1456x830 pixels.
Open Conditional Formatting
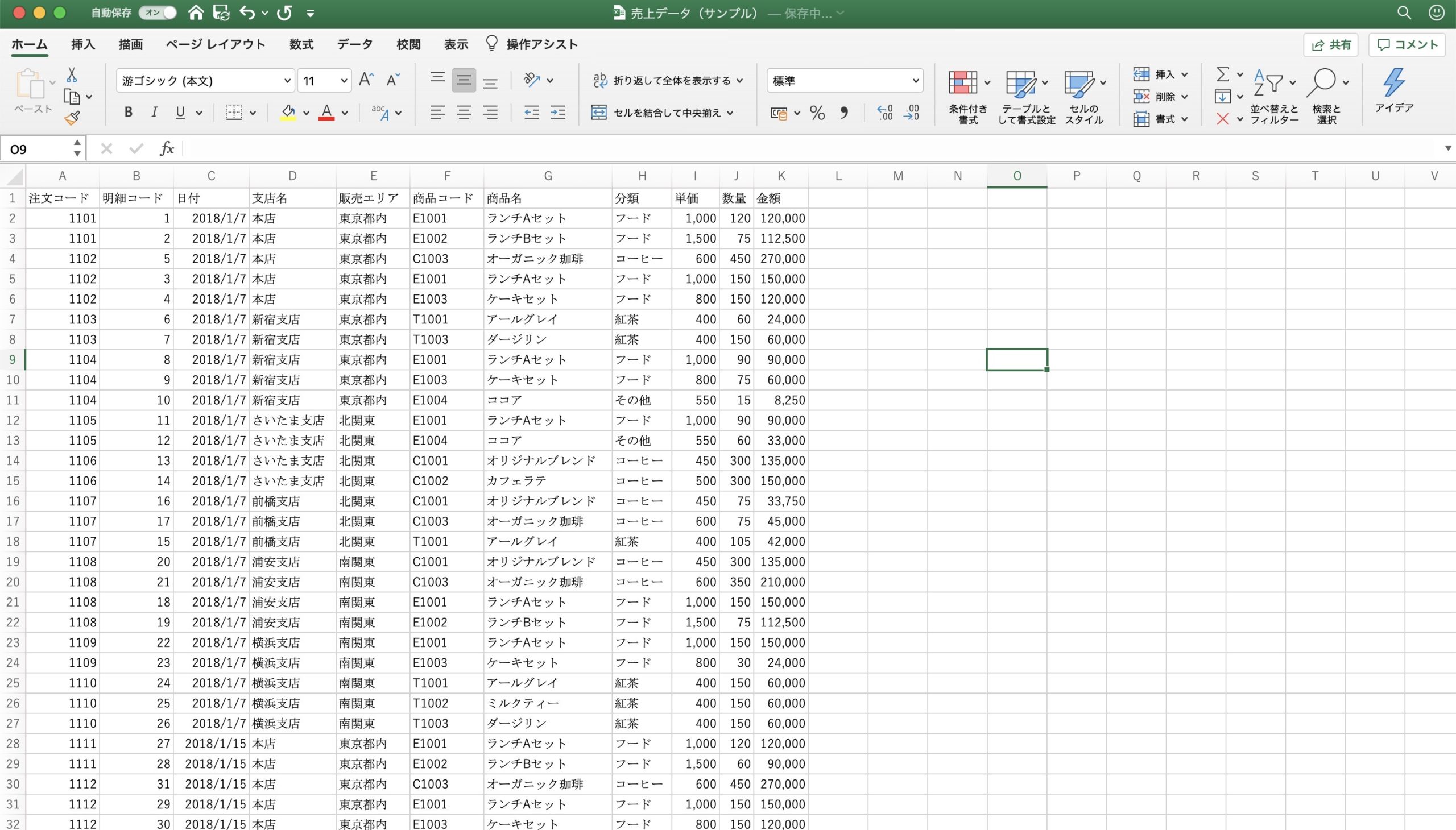pyautogui.click(x=968, y=97)
